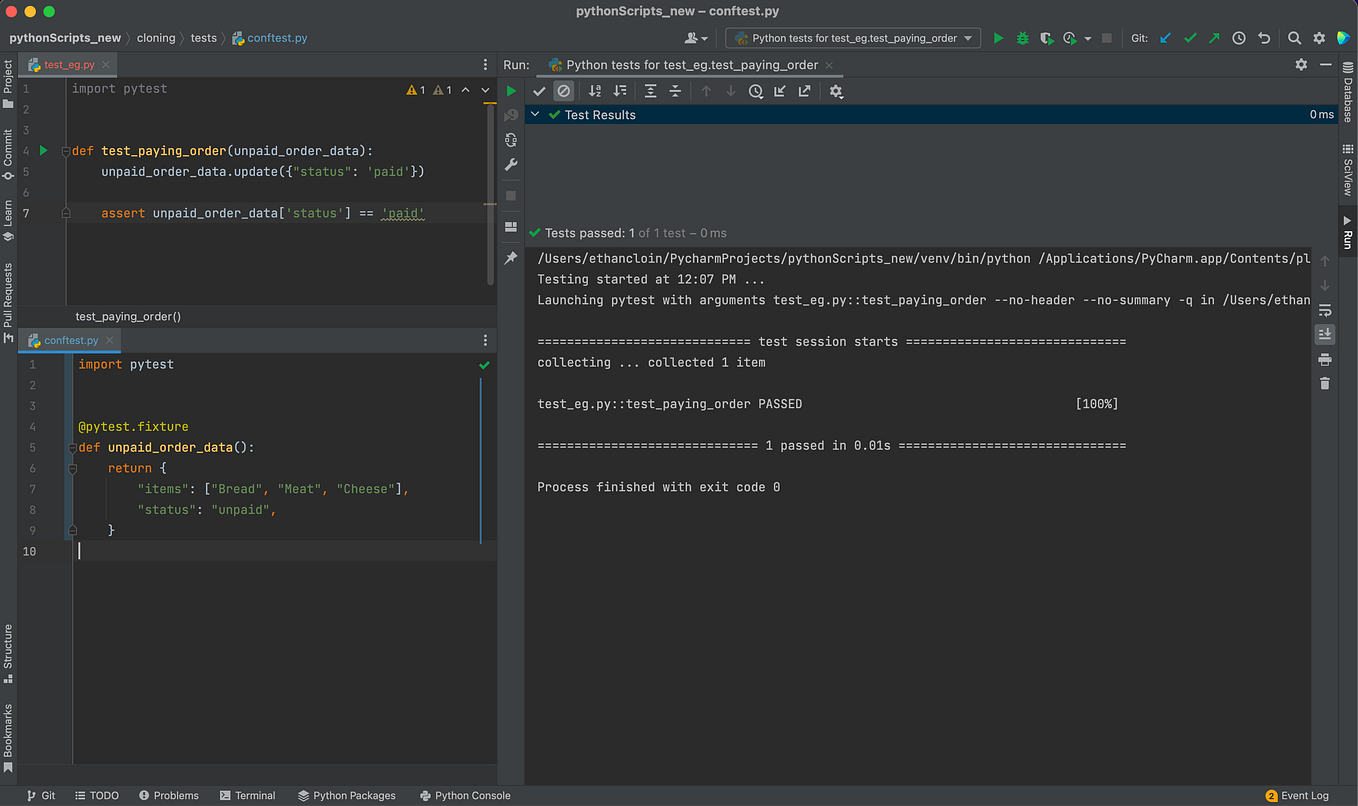Open the Git update project icon
The image size is (1358, 806).
[x=1164, y=37]
